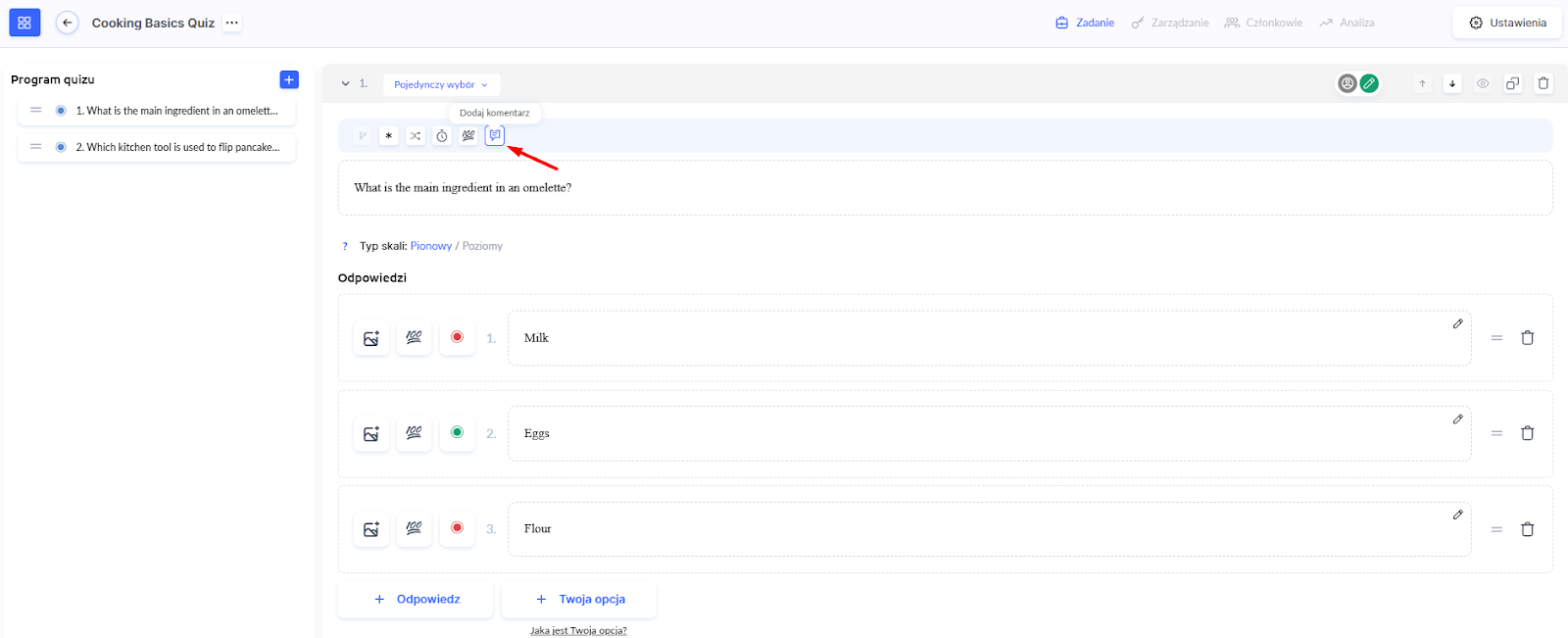Switch to the Zadanie tab

1085,23
